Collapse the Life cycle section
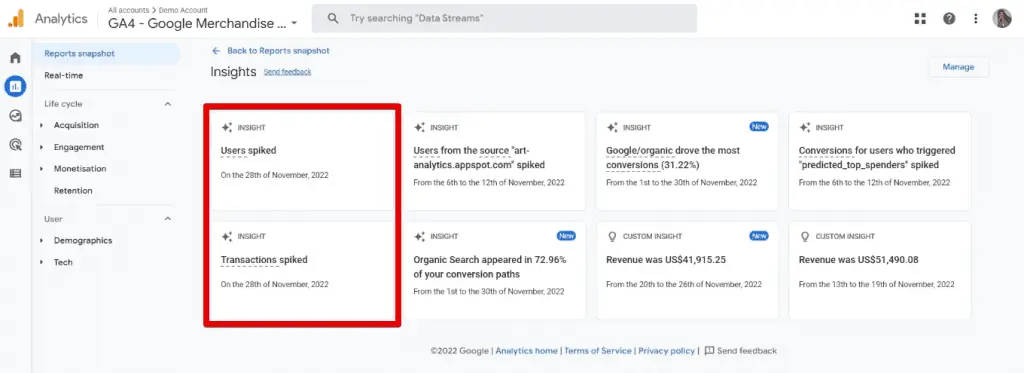This screenshot has height=373, width=1024. (168, 104)
